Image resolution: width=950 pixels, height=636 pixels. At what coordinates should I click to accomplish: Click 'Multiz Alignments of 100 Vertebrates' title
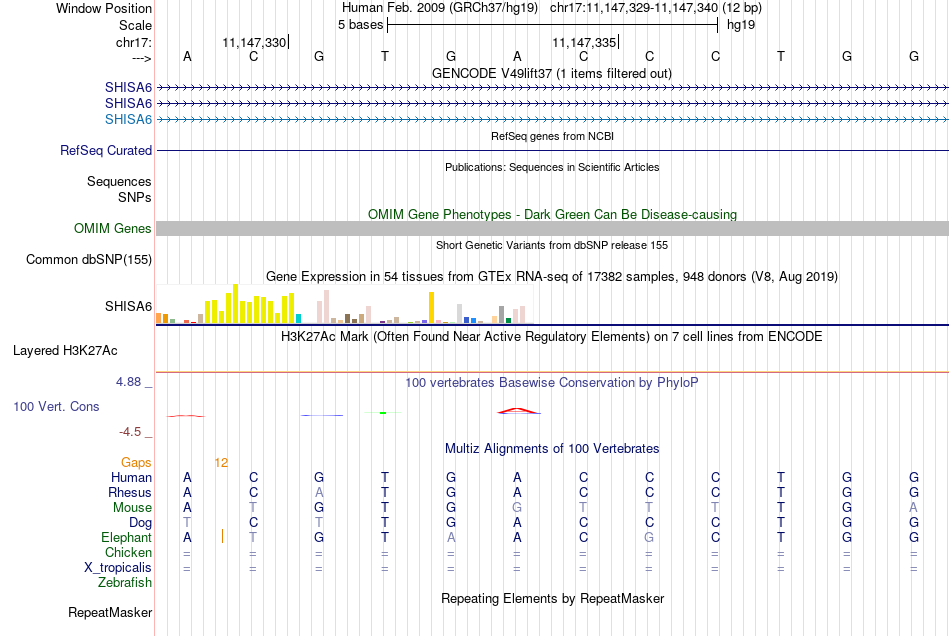coord(552,448)
